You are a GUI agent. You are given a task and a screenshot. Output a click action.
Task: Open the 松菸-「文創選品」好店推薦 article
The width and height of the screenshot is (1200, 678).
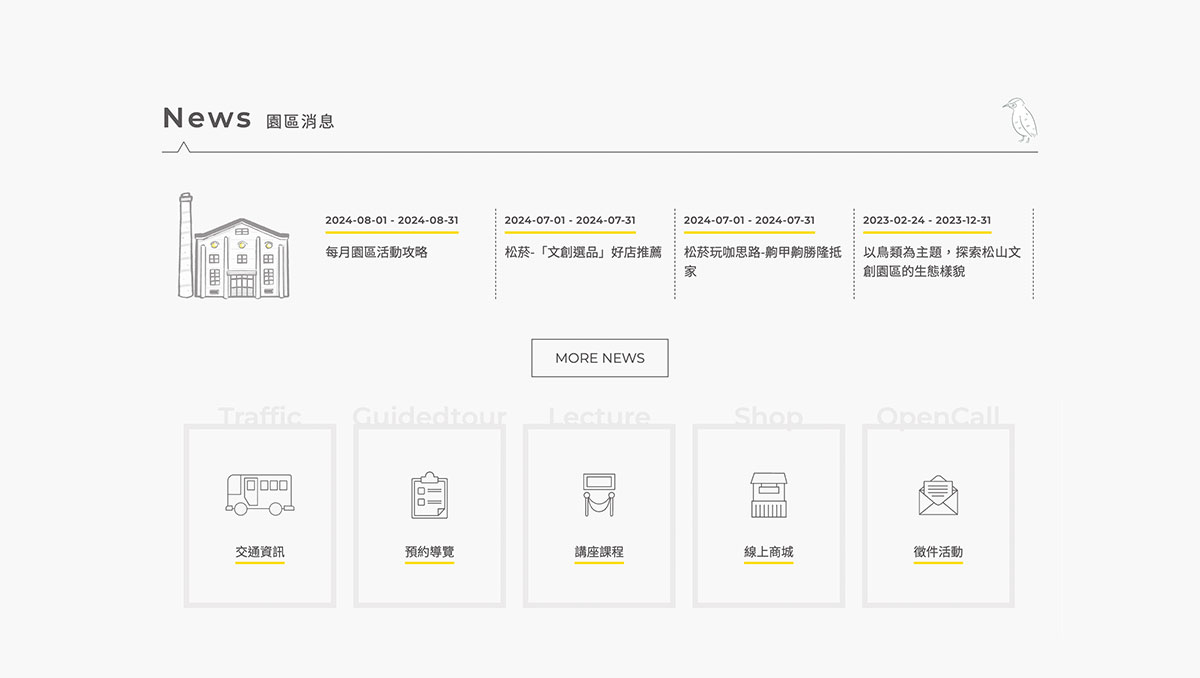(583, 252)
